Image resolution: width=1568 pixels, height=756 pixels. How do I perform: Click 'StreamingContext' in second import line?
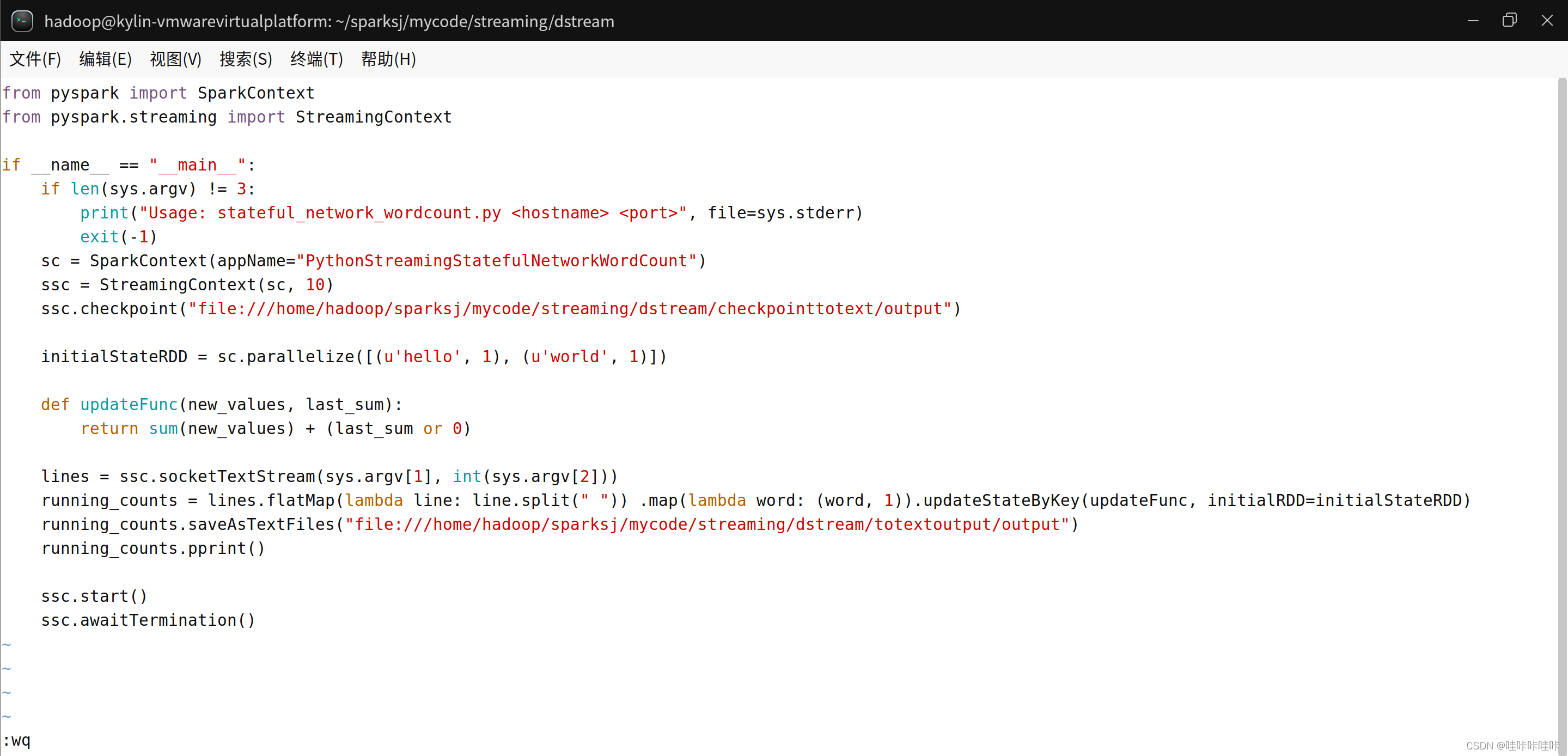(x=374, y=117)
